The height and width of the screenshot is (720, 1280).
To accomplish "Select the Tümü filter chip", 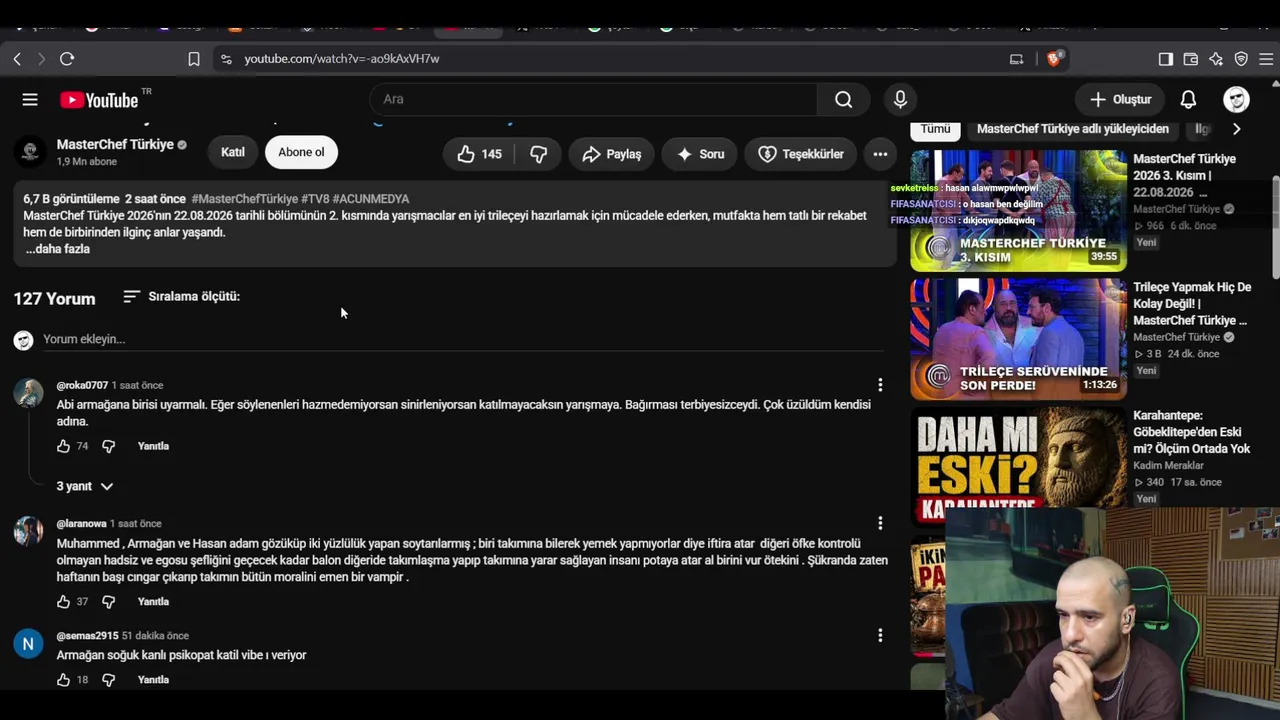I will (936, 129).
